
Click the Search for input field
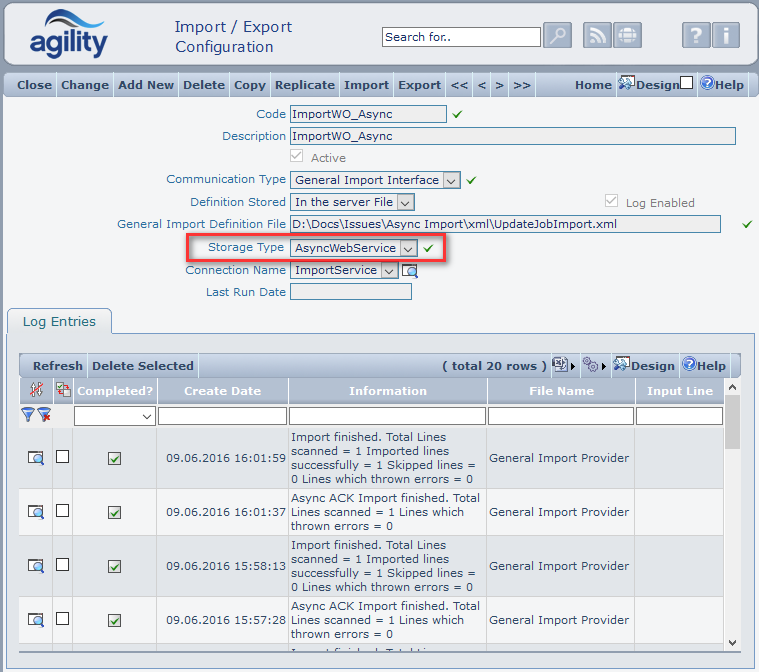pyautogui.click(x=461, y=37)
